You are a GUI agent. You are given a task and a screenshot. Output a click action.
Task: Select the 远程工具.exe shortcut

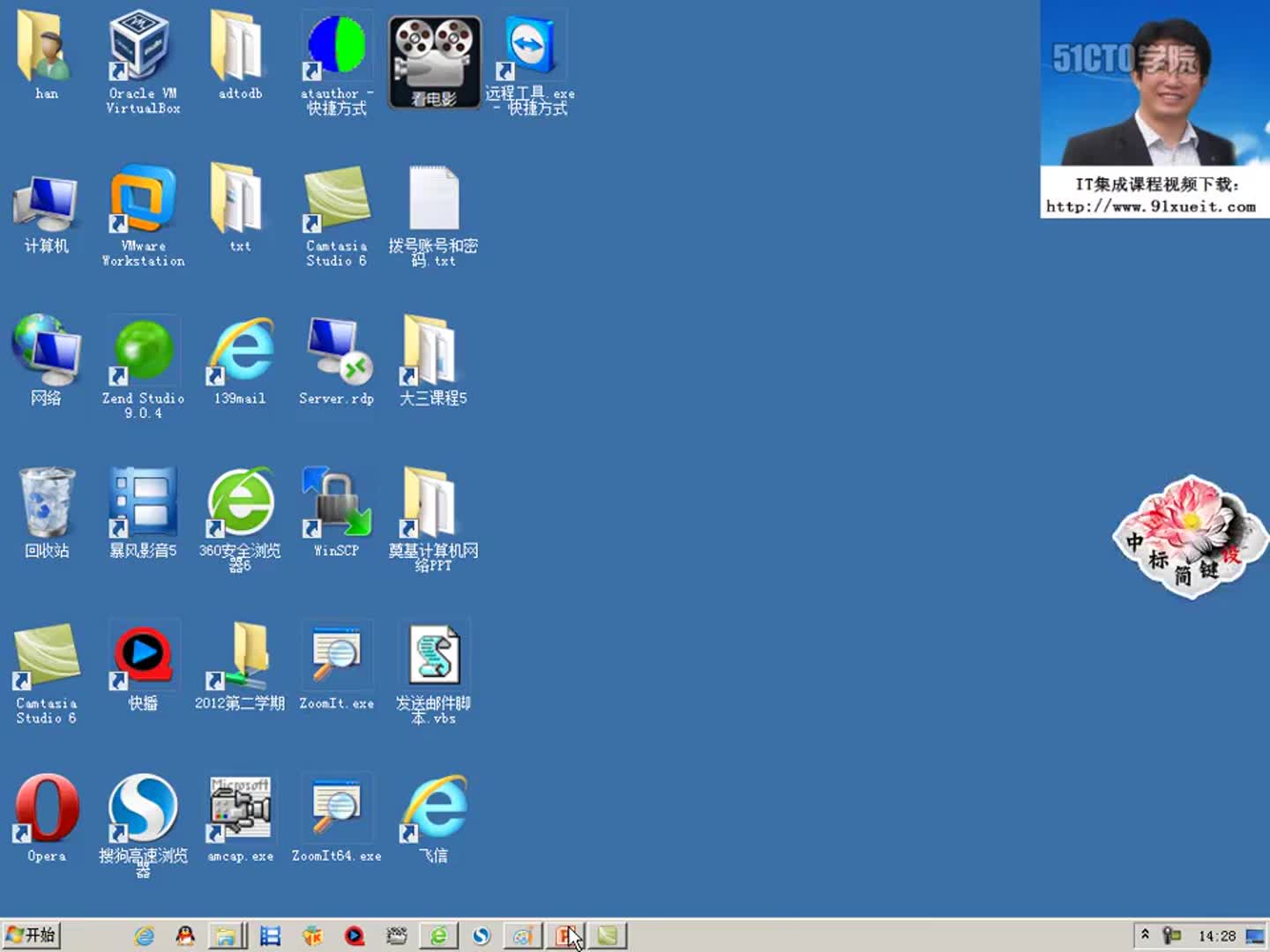pos(529,63)
